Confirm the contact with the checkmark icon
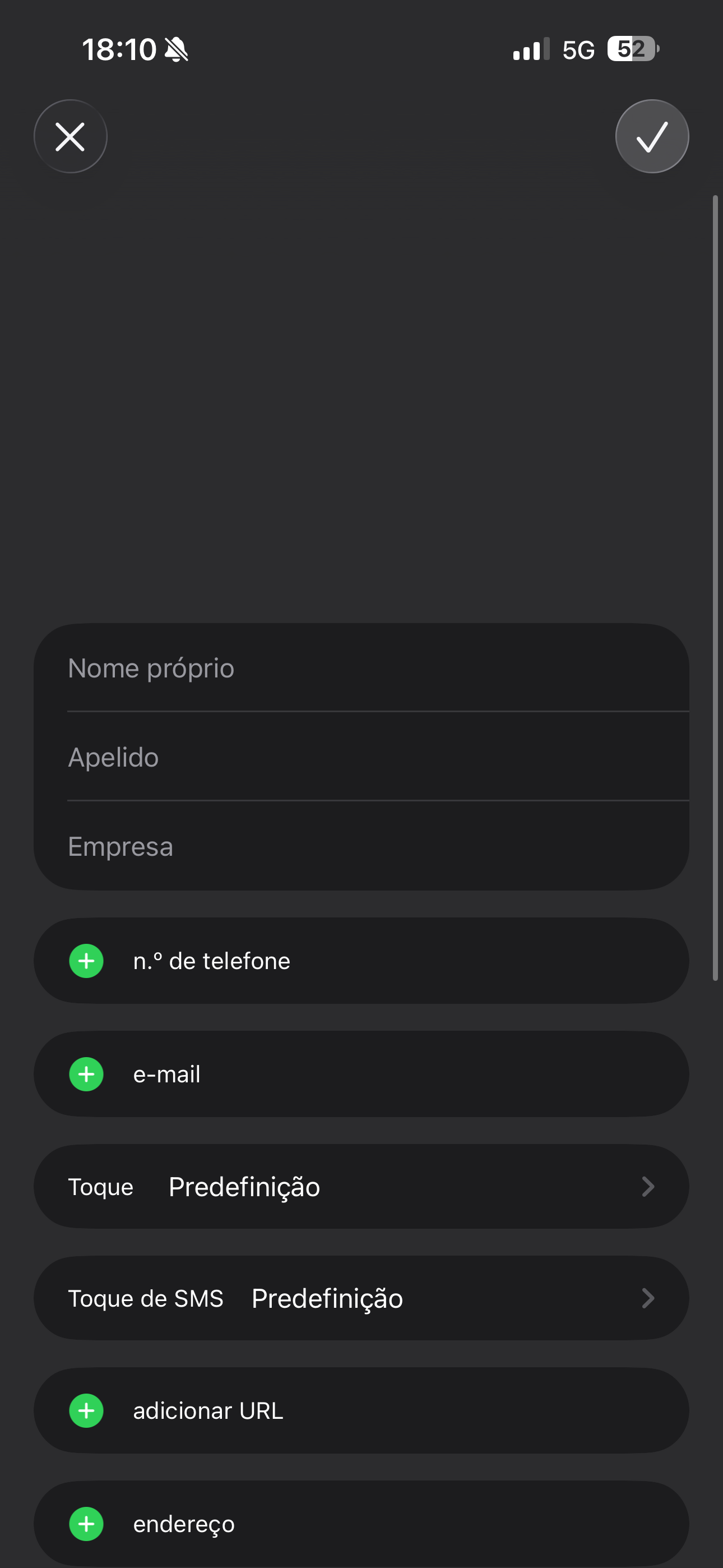Image resolution: width=723 pixels, height=1568 pixels. point(652,136)
